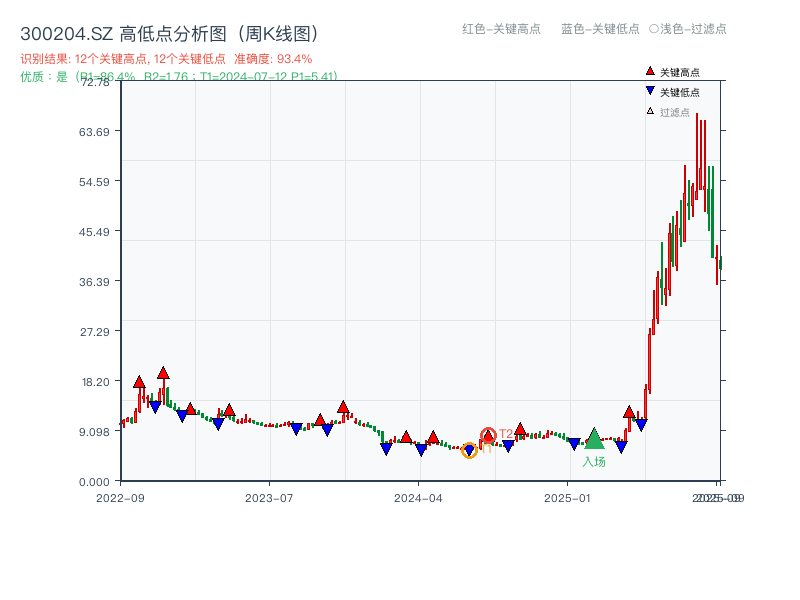
Task: Click x-axis date label 2025-01
Action: pyautogui.click(x=567, y=498)
